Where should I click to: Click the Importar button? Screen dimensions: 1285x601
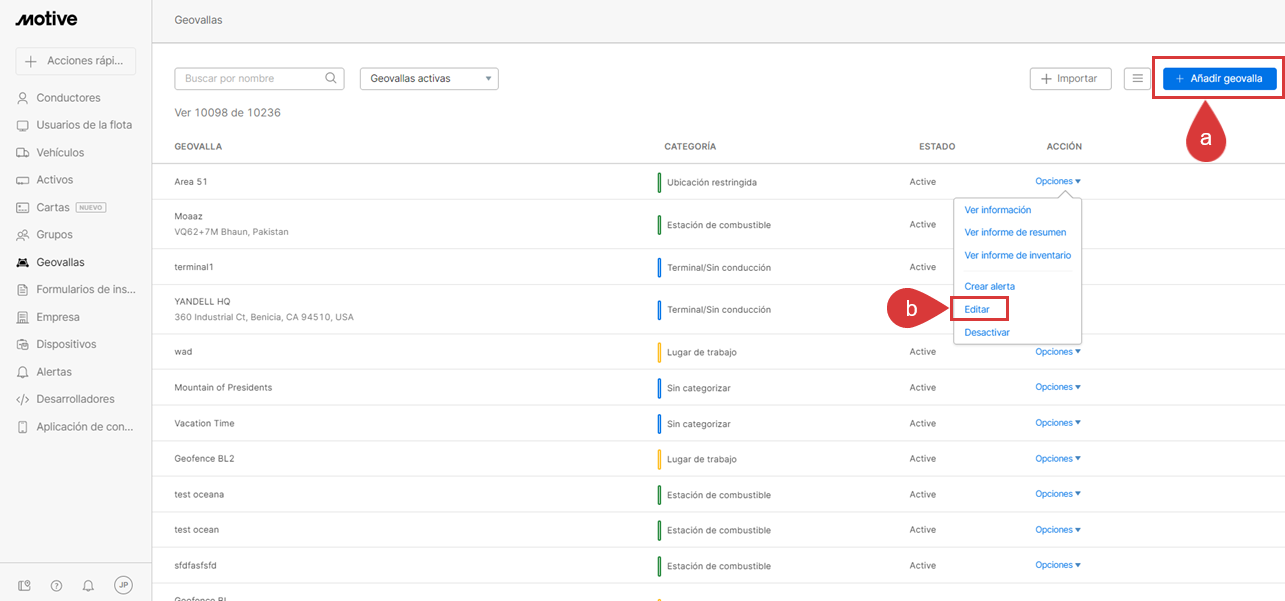click(x=1070, y=78)
